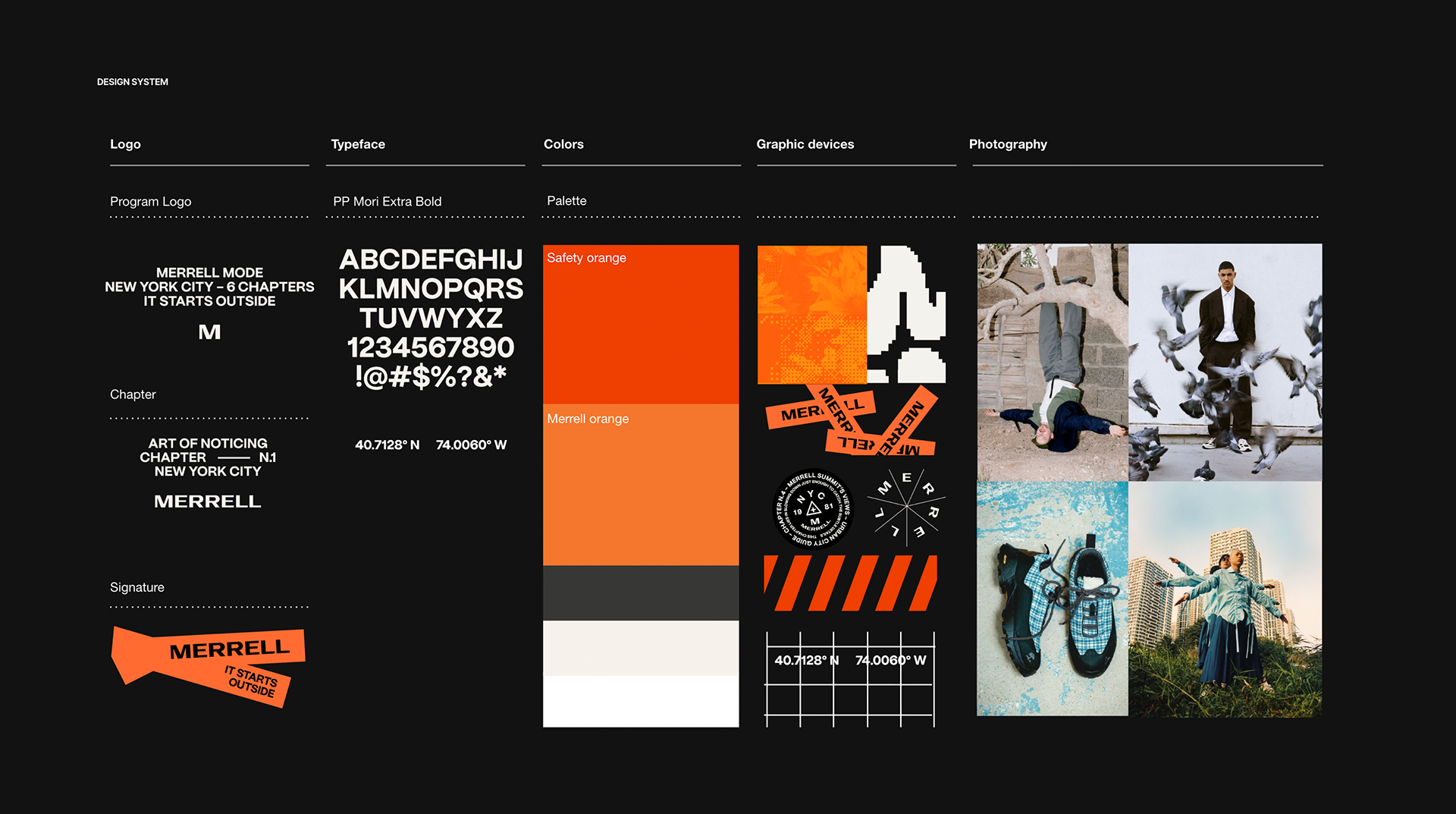
Task: Click the orange MERRELL signature tape graphic
Action: pos(209,666)
